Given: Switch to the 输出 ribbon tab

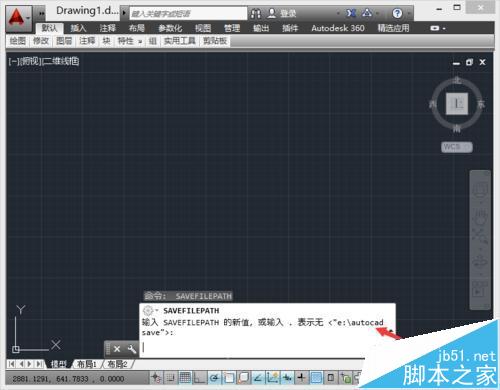Looking at the screenshot, I should 261,28.
